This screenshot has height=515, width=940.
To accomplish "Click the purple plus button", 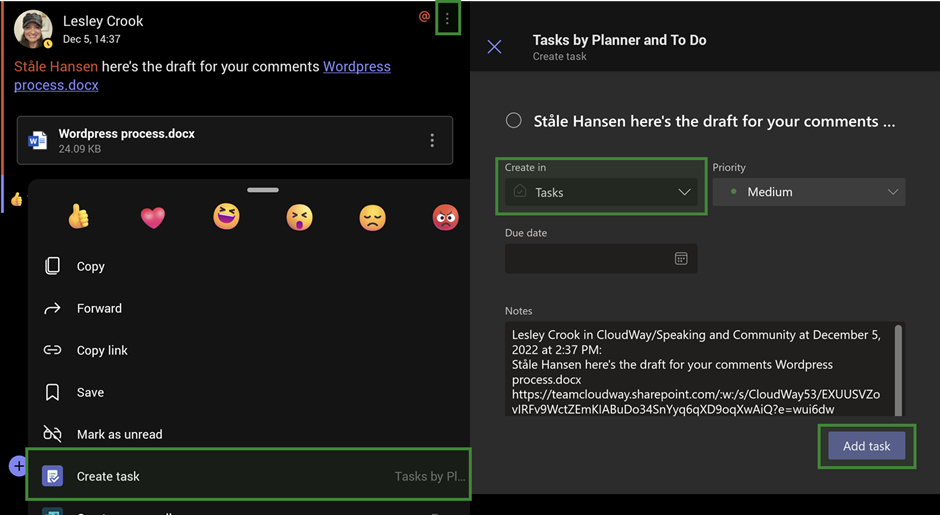I will pyautogui.click(x=18, y=466).
